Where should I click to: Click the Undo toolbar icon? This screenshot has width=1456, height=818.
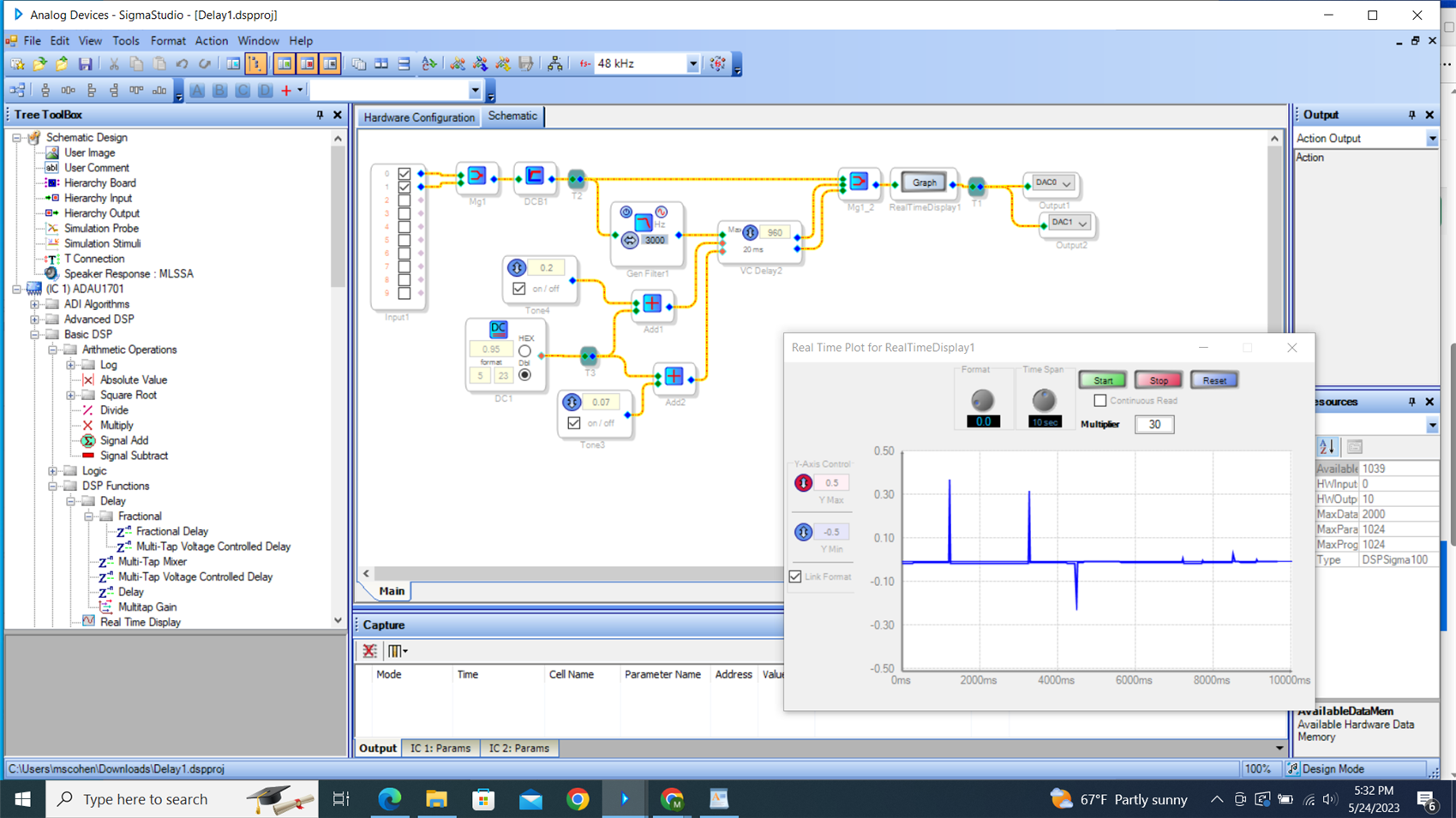tap(182, 64)
